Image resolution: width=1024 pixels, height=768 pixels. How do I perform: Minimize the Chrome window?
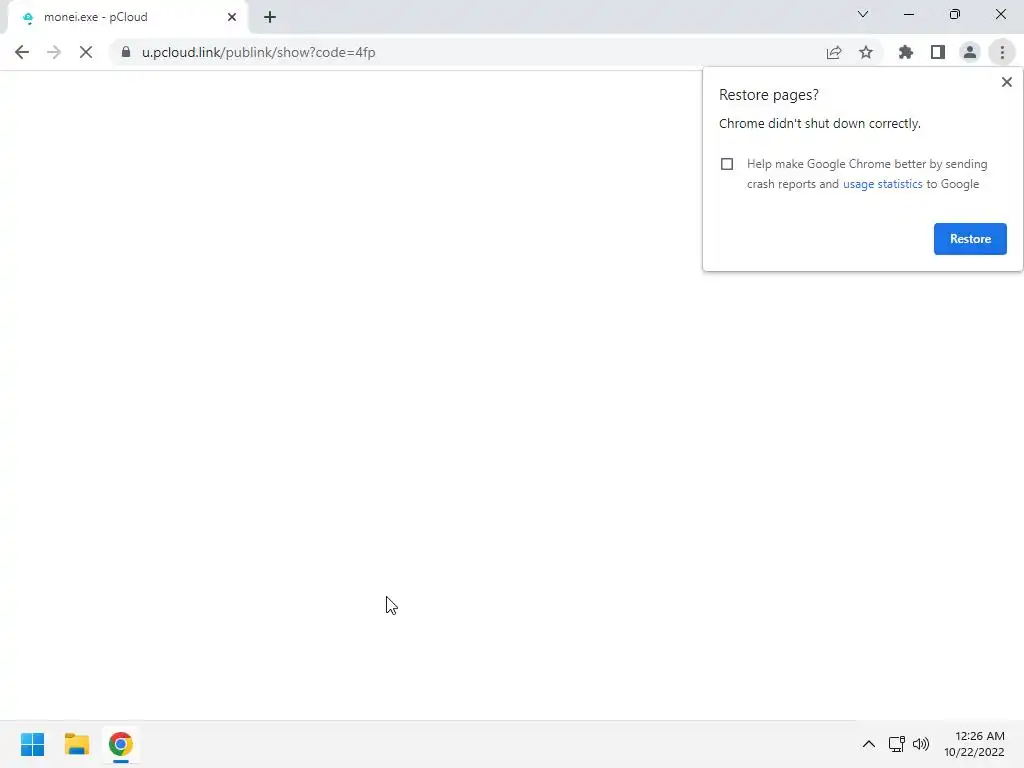point(908,14)
